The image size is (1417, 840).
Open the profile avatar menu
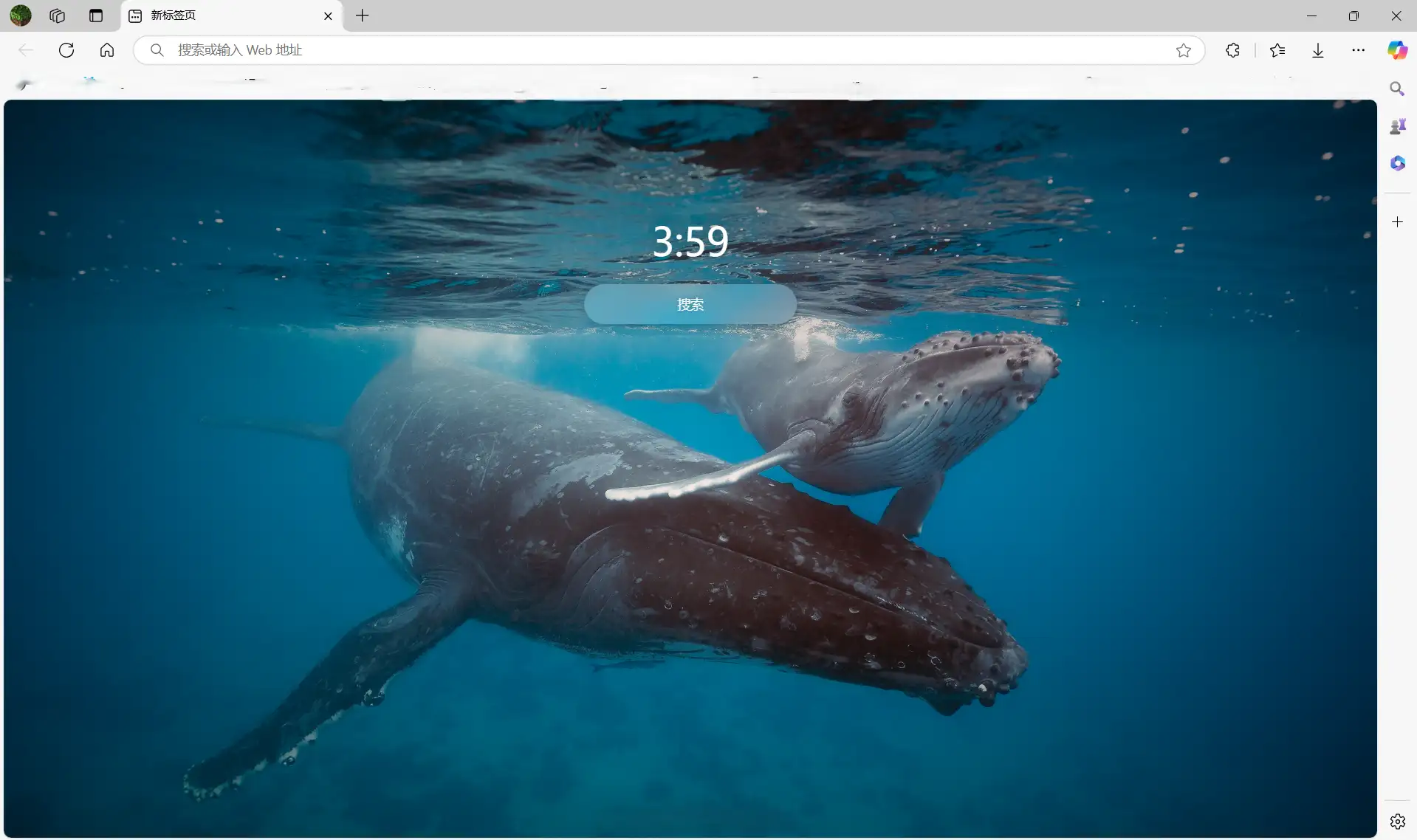[21, 16]
